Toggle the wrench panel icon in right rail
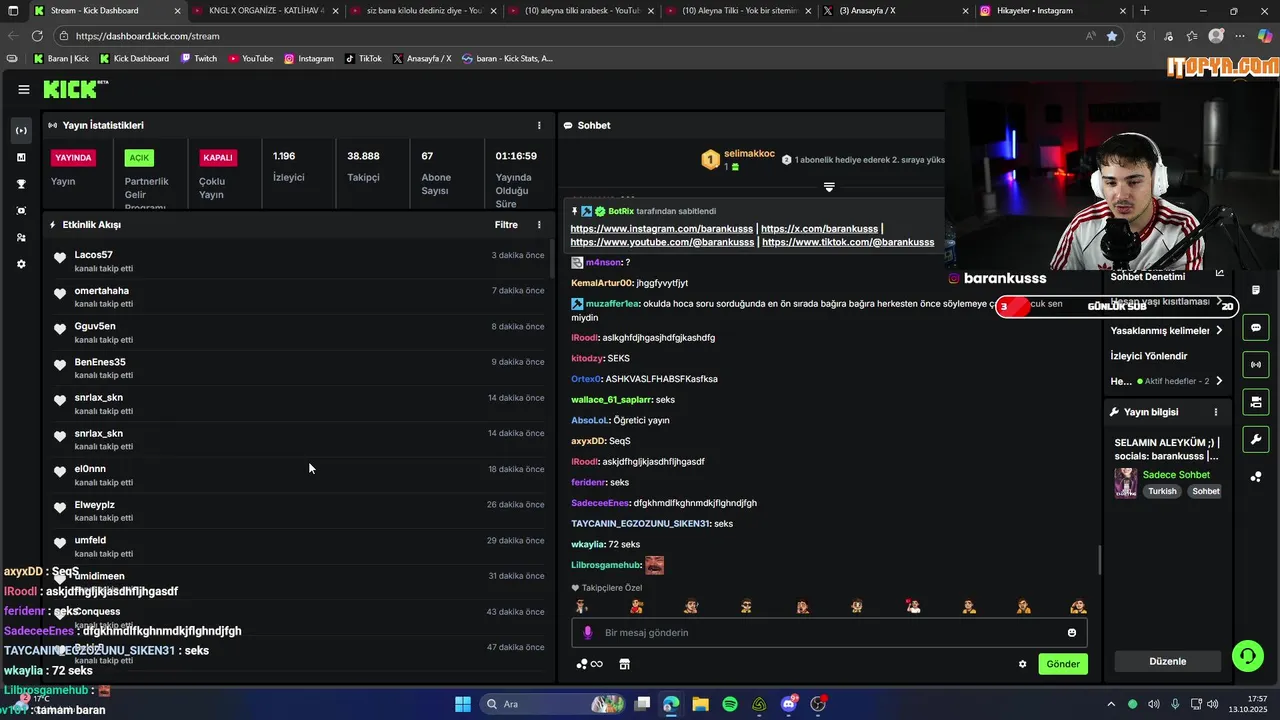1280x720 pixels. pos(1255,439)
